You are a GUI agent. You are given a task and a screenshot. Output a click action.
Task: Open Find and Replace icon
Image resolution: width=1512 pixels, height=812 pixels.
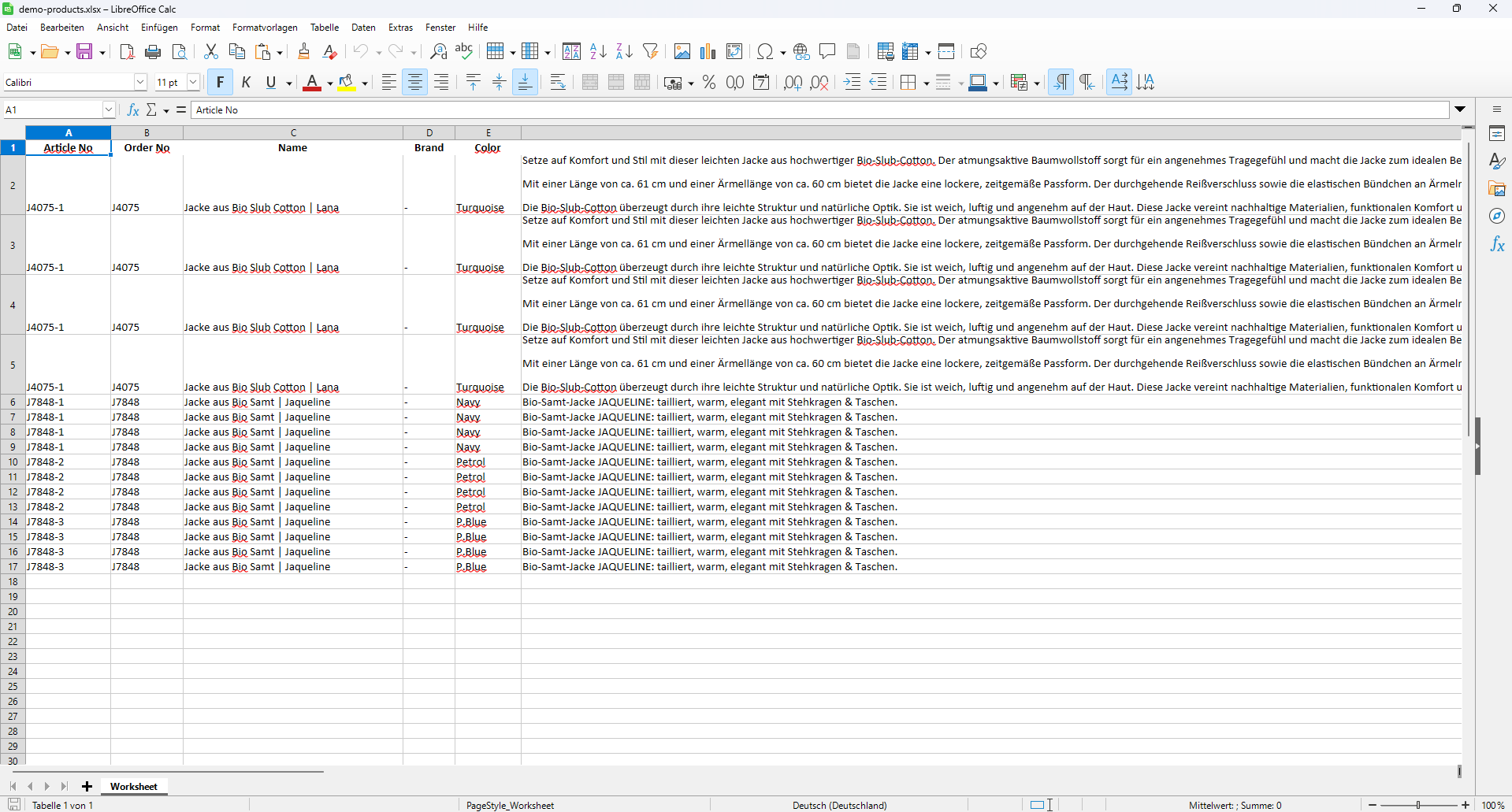[x=438, y=52]
